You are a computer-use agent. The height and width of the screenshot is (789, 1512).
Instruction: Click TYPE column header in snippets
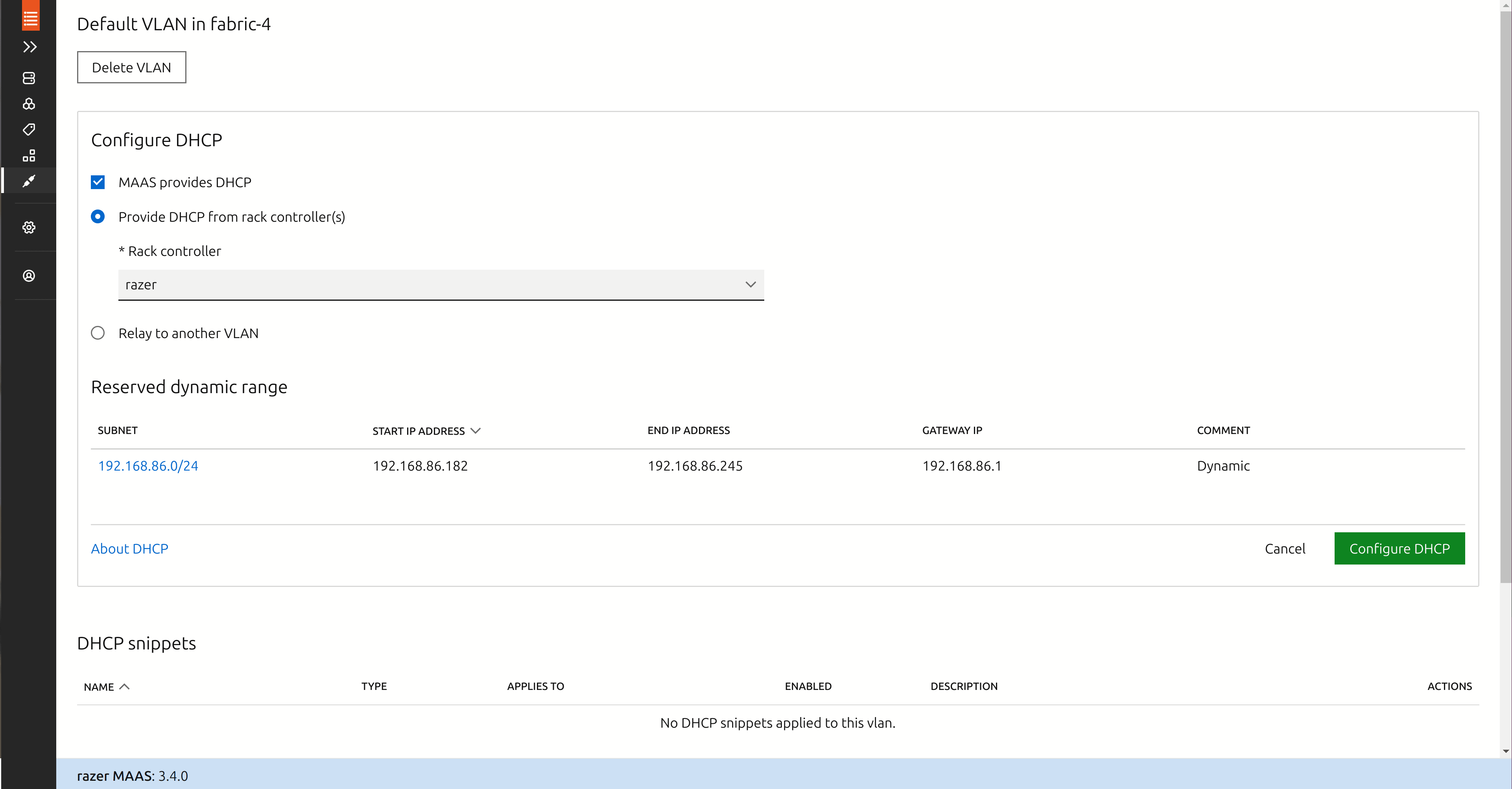(x=374, y=686)
